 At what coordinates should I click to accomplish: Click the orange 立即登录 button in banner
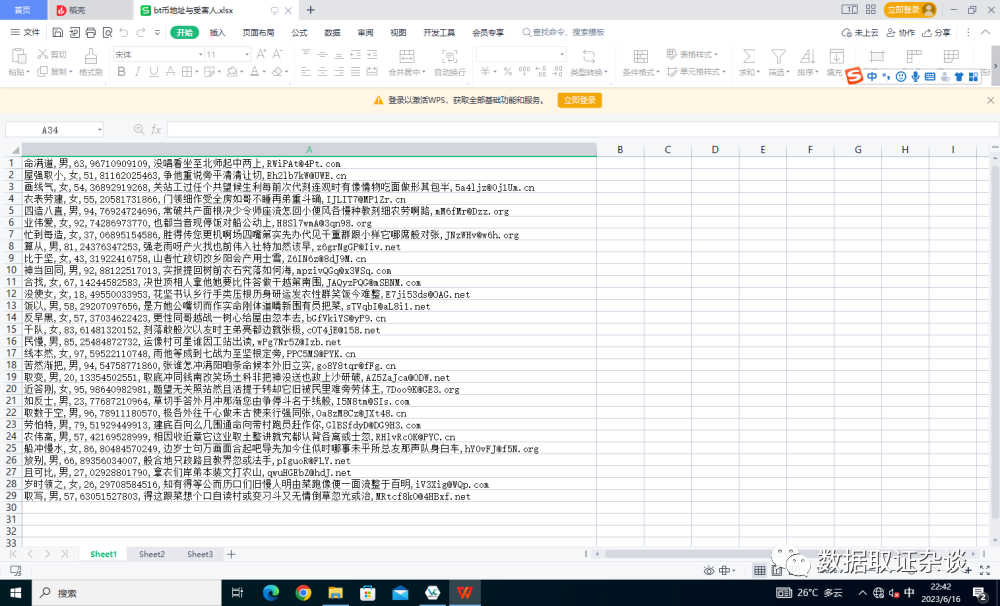click(580, 100)
